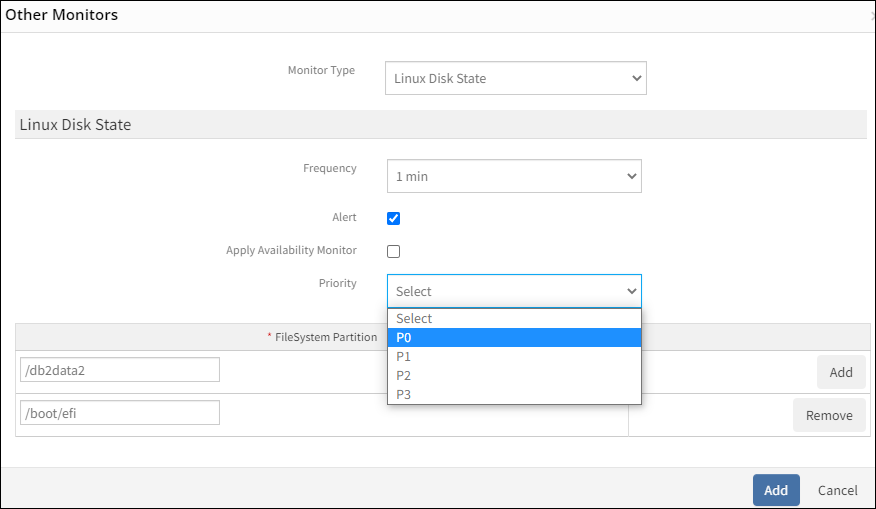This screenshot has height=509, width=876.
Task: Cancel the Other Monitors dialog
Action: (x=837, y=490)
